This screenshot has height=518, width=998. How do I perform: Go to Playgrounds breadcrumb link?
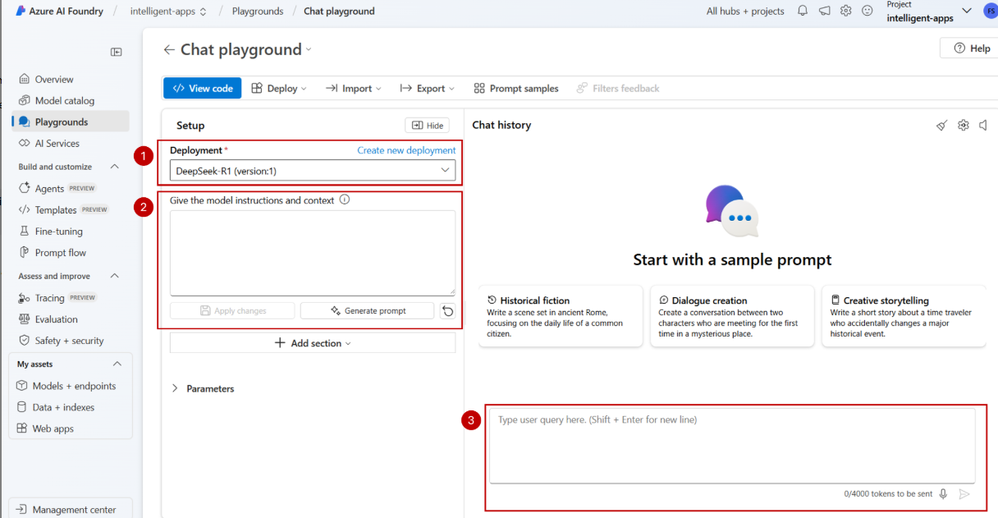[257, 11]
